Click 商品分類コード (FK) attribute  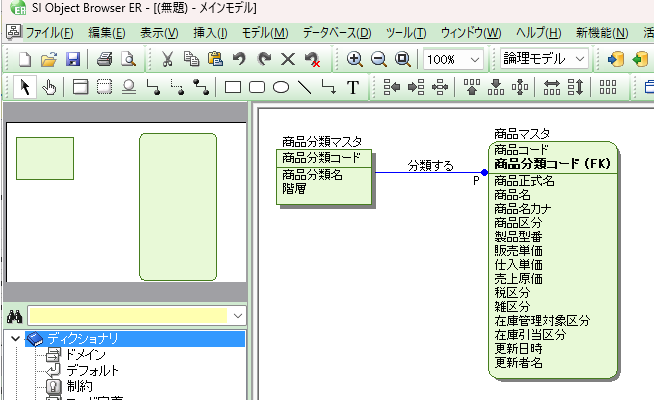[x=553, y=164]
